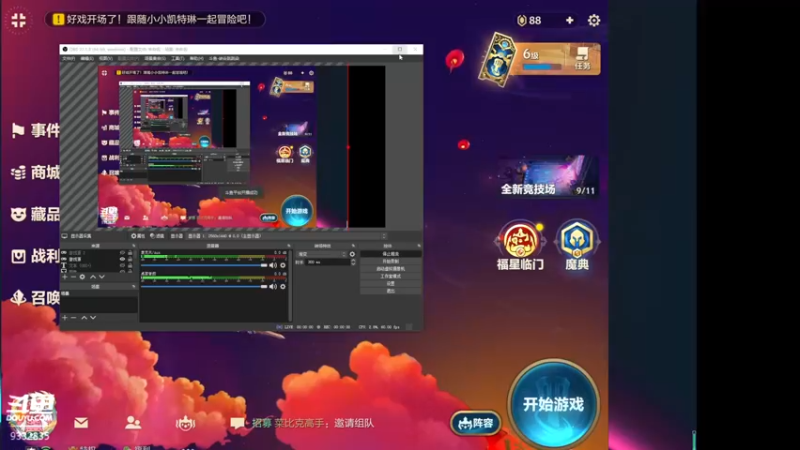Mute the 桌面音频 track speaker icon

pyautogui.click(x=273, y=287)
